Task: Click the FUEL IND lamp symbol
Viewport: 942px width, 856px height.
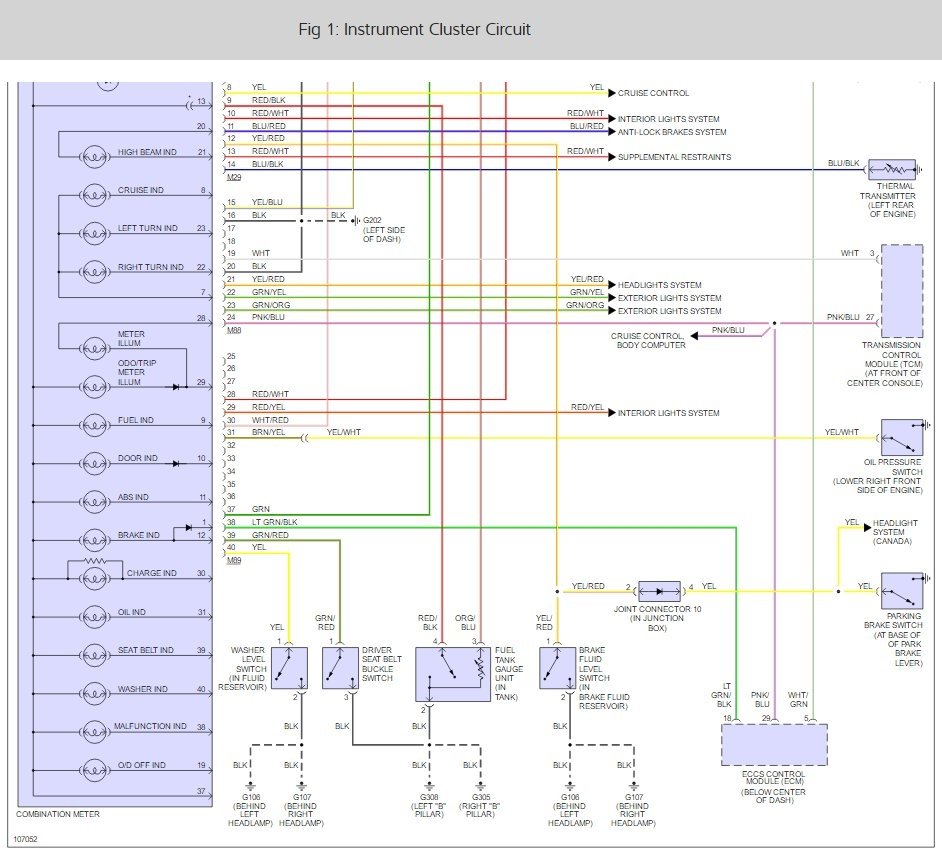Action: [x=94, y=426]
